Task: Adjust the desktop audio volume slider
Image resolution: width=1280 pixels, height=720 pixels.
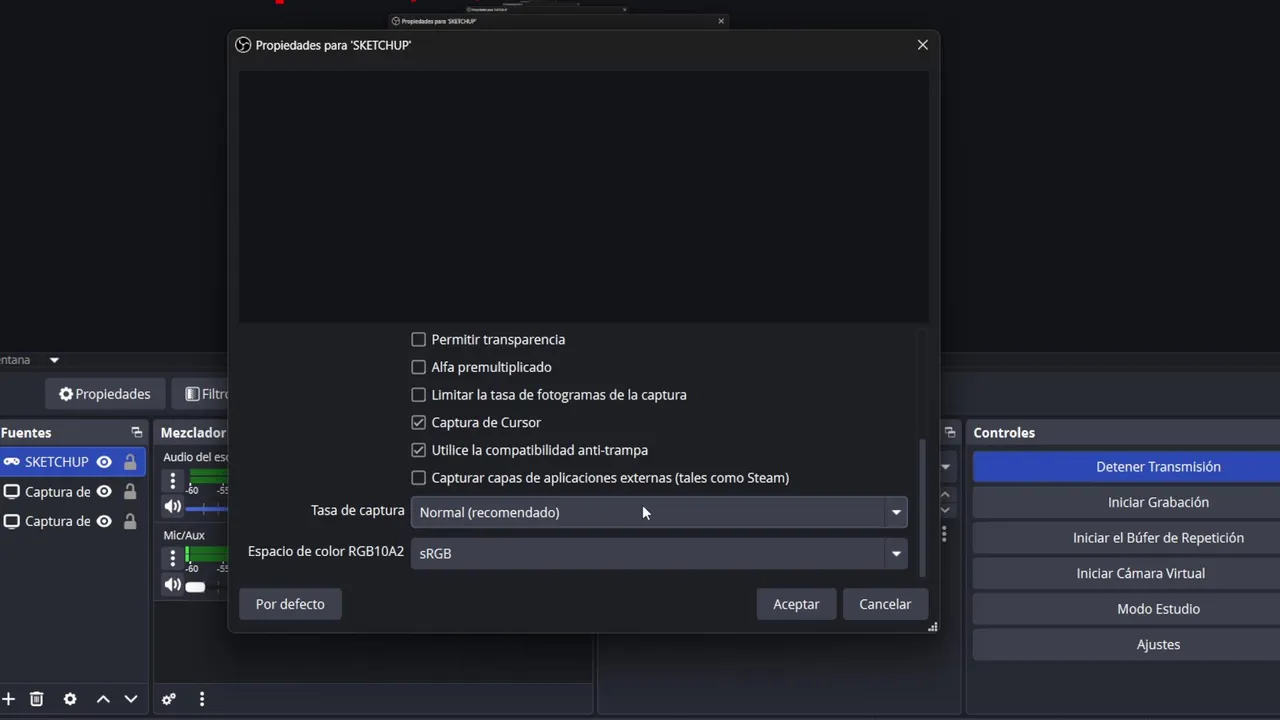Action: 206,508
